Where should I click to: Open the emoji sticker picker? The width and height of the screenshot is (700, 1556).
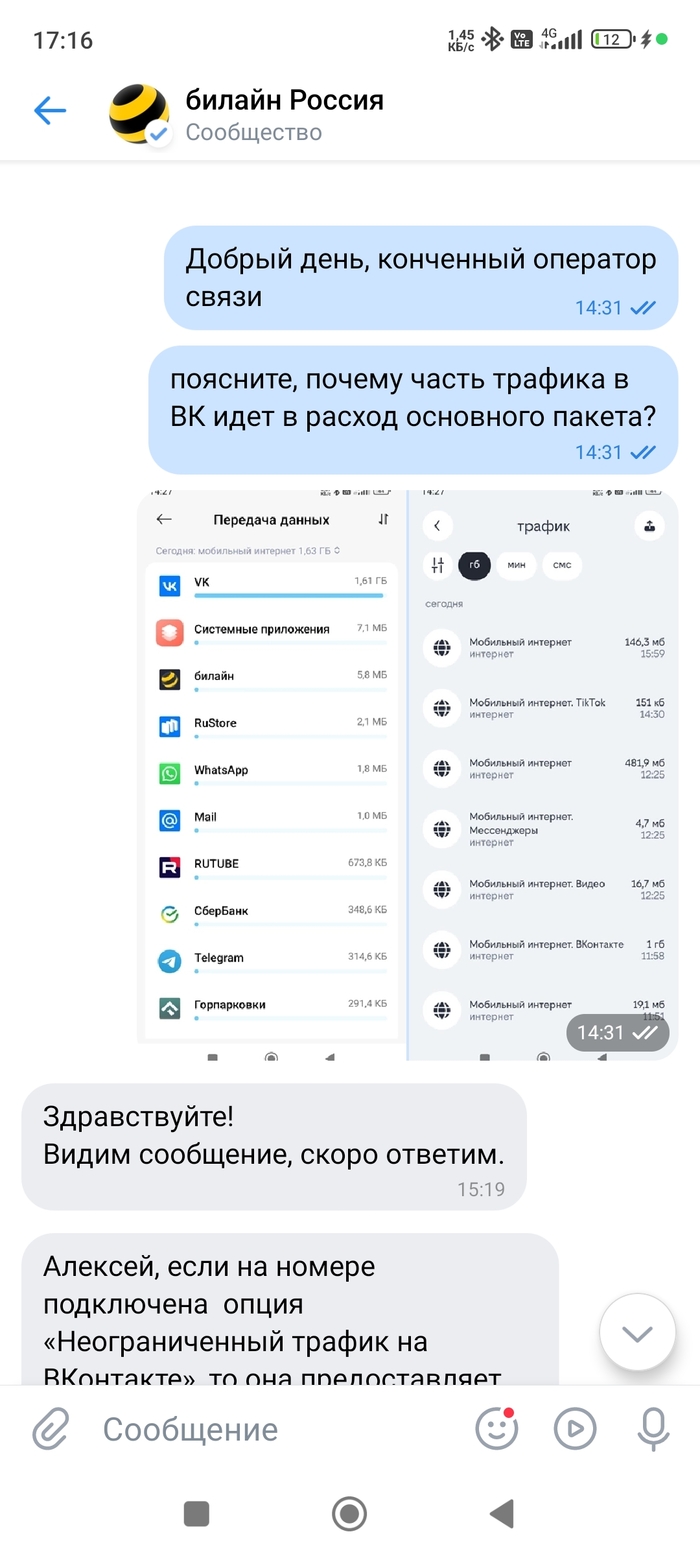(496, 1429)
